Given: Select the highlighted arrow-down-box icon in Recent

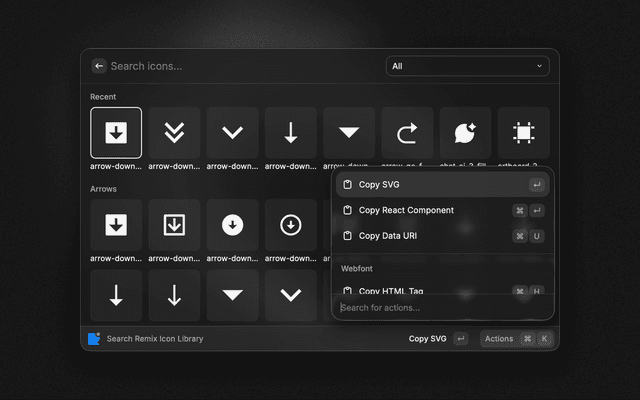Looking at the screenshot, I should coord(116,133).
